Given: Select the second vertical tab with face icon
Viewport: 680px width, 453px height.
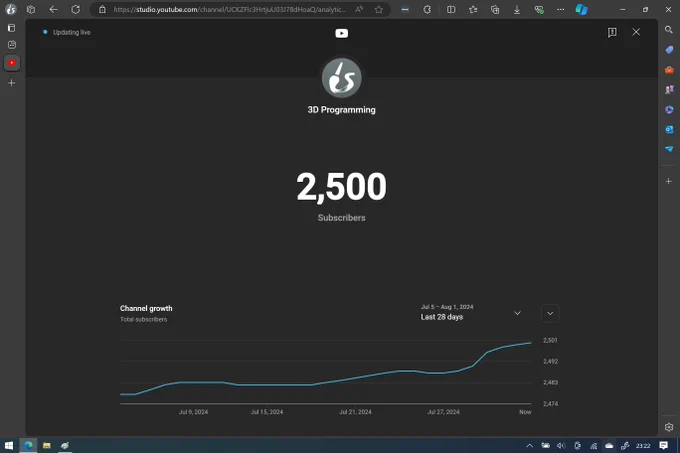Looking at the screenshot, I should coord(12,45).
